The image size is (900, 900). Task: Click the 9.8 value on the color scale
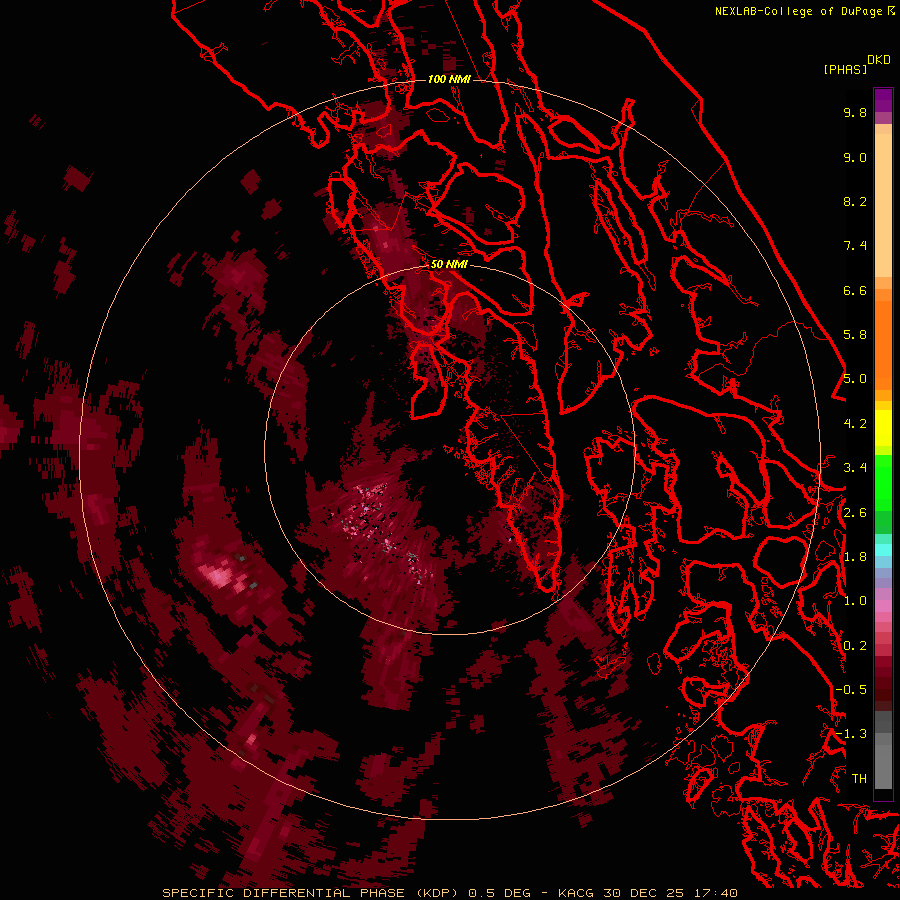[855, 112]
